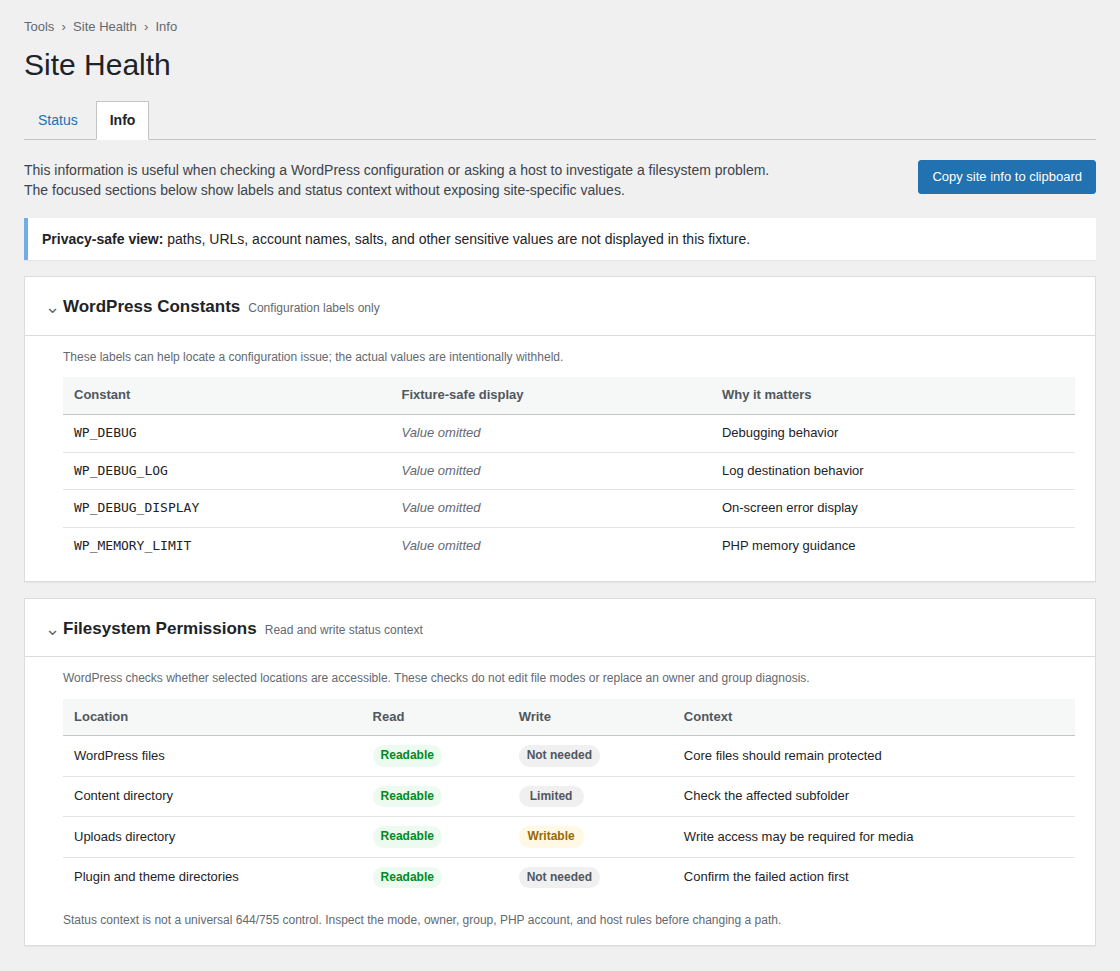The image size is (1120, 971).
Task: Click the Writable badge for Uploads directory
Action: [551, 836]
